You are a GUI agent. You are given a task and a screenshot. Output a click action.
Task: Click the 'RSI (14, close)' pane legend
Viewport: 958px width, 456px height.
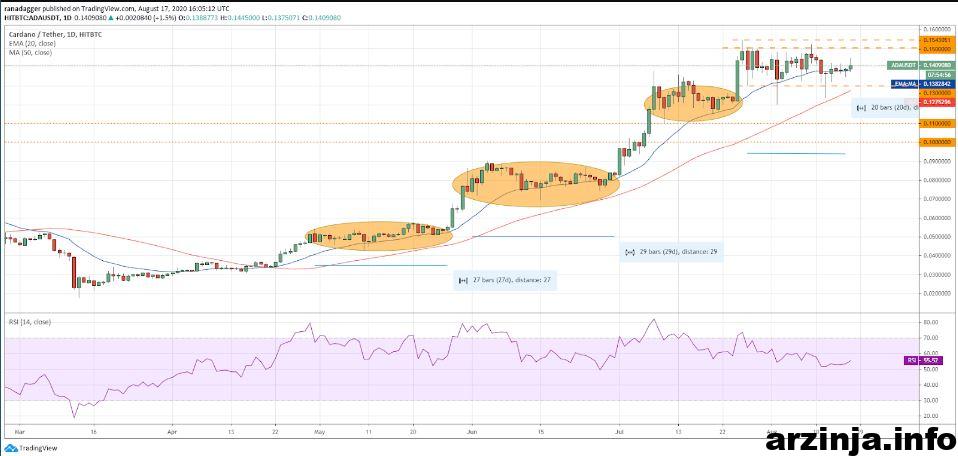30,322
